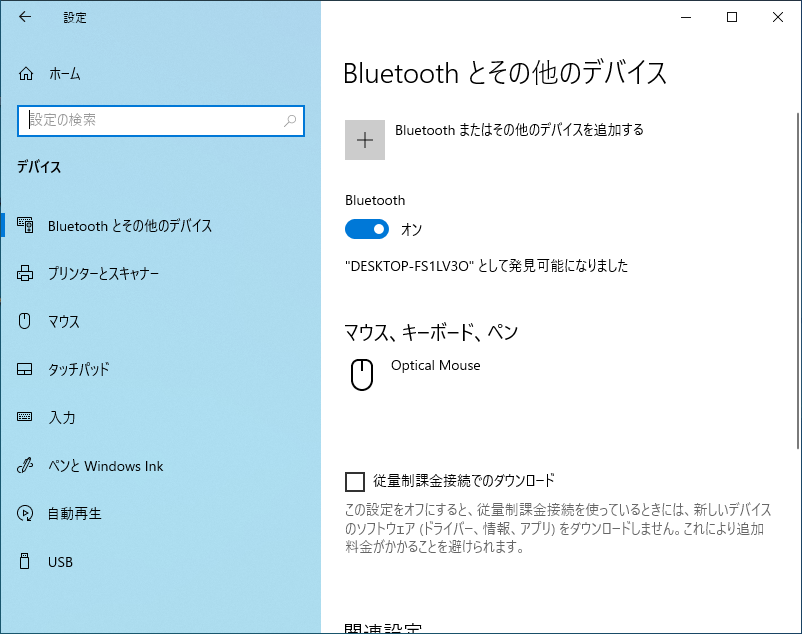802x634 pixels.
Task: Click the ペンと Windows Ink pen icon
Action: tap(25, 465)
